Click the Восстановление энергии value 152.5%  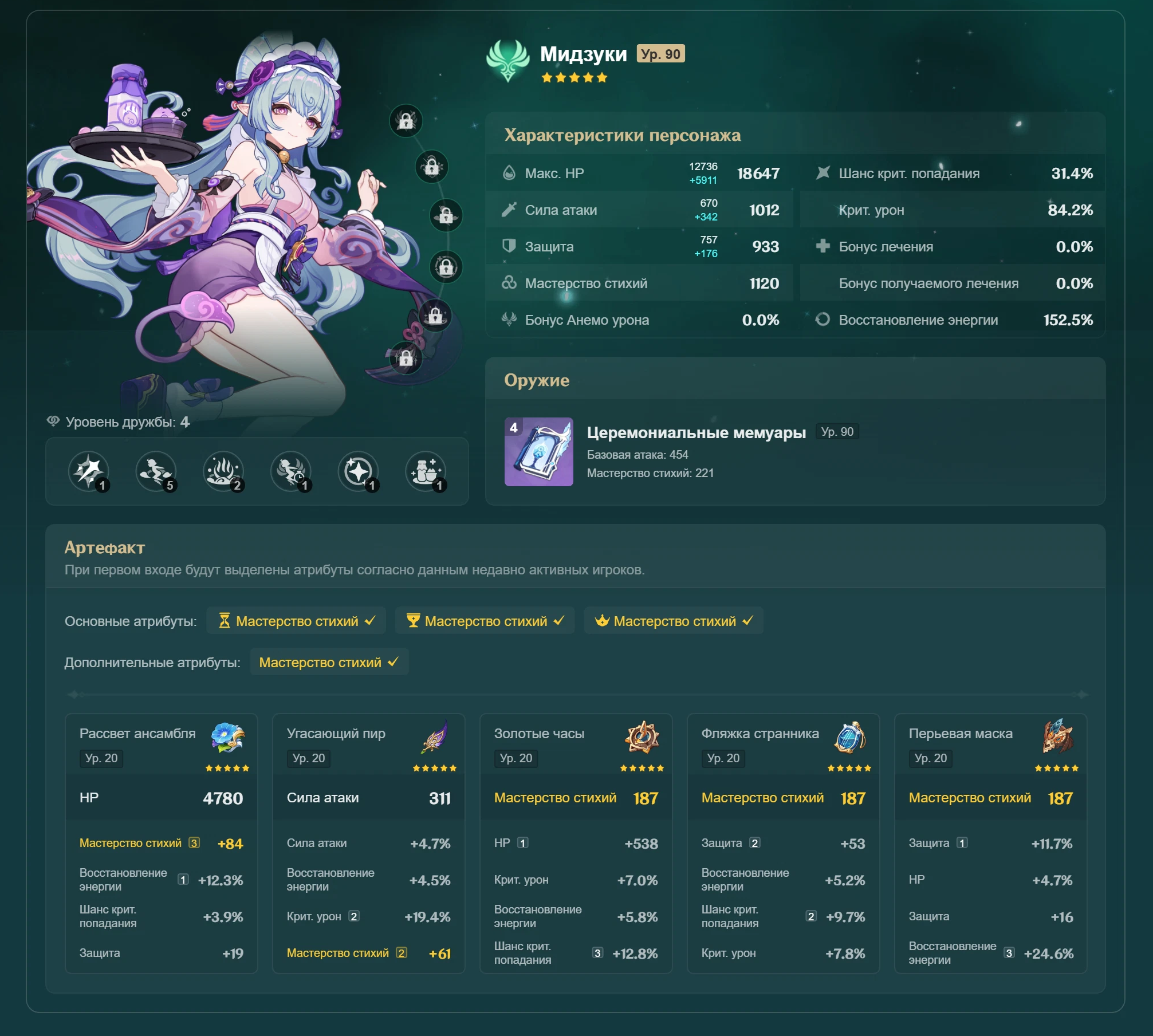pyautogui.click(x=1068, y=320)
